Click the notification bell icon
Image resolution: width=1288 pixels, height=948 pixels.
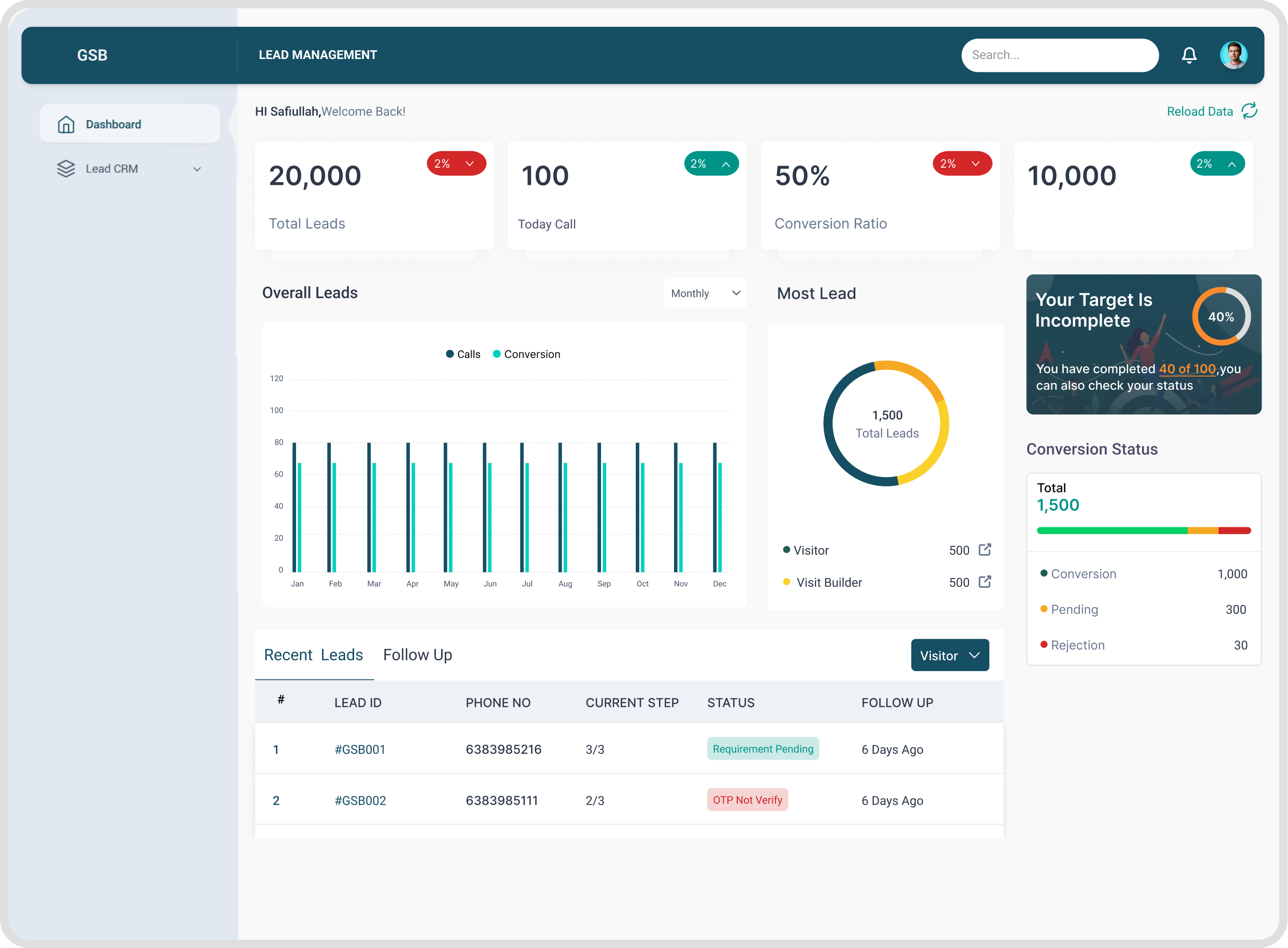point(1189,55)
